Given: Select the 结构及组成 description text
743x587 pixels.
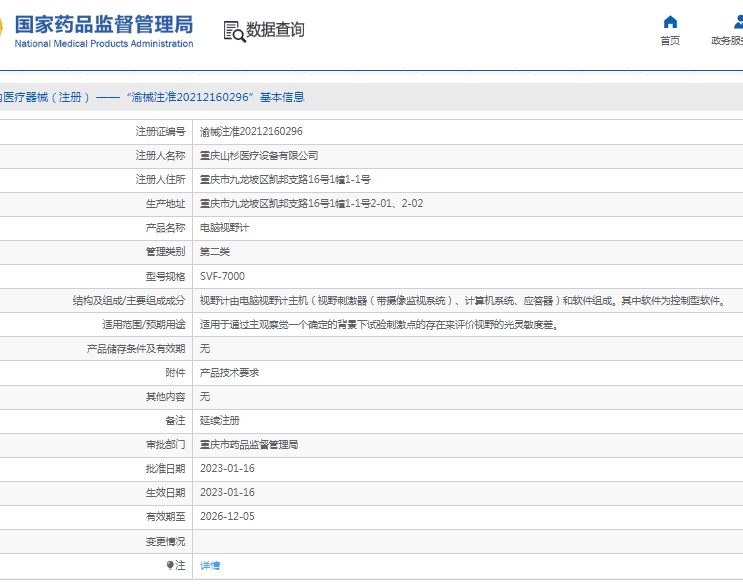Looking at the screenshot, I should coord(463,300).
